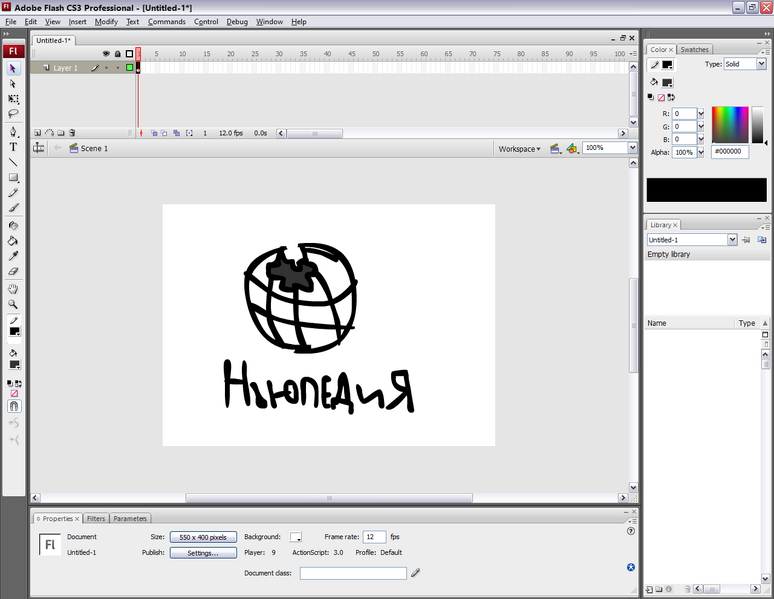
Task: Toggle show all layers as outlines
Action: coord(129,54)
